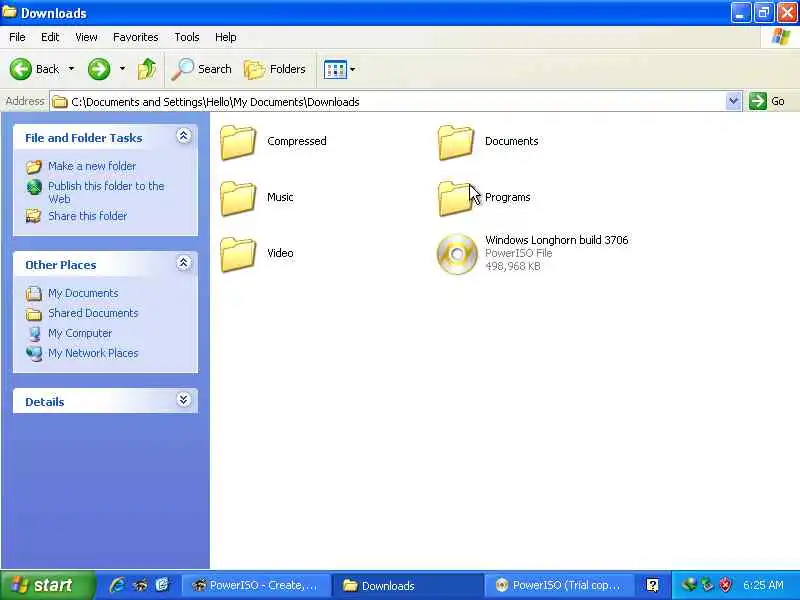Click the Share this folder icon
The height and width of the screenshot is (600, 800).
34,216
